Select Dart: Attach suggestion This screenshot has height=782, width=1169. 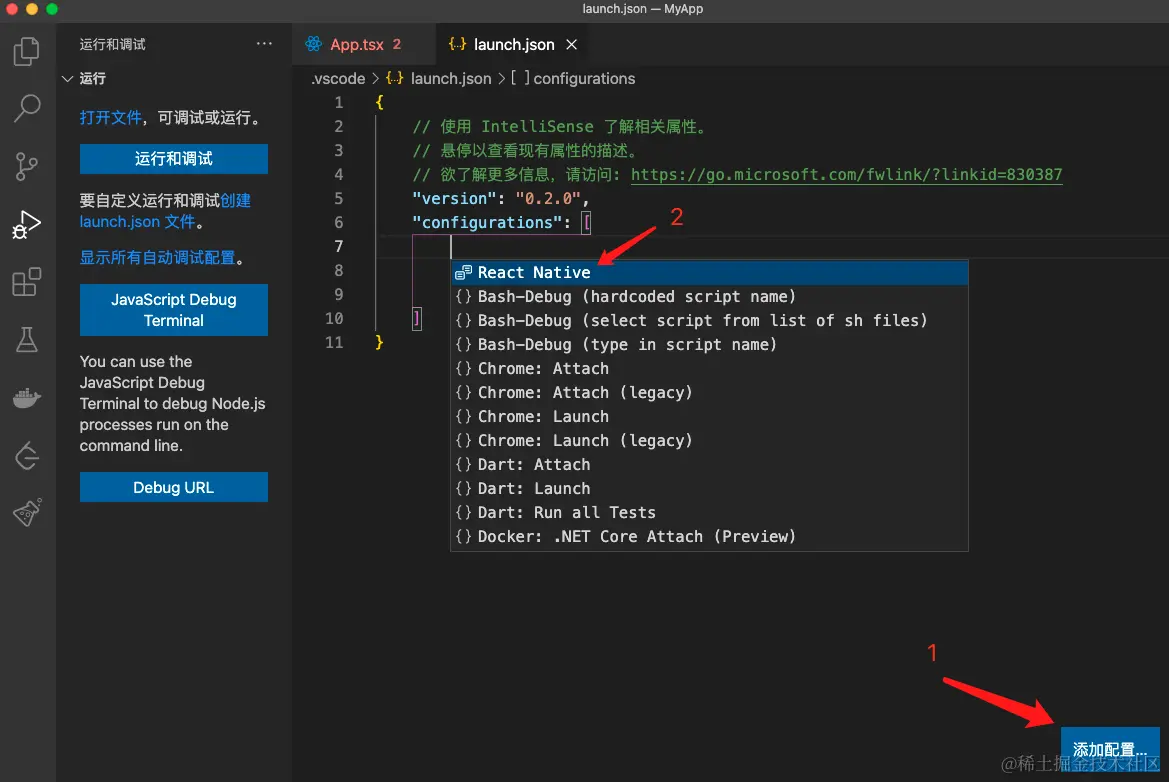709,464
